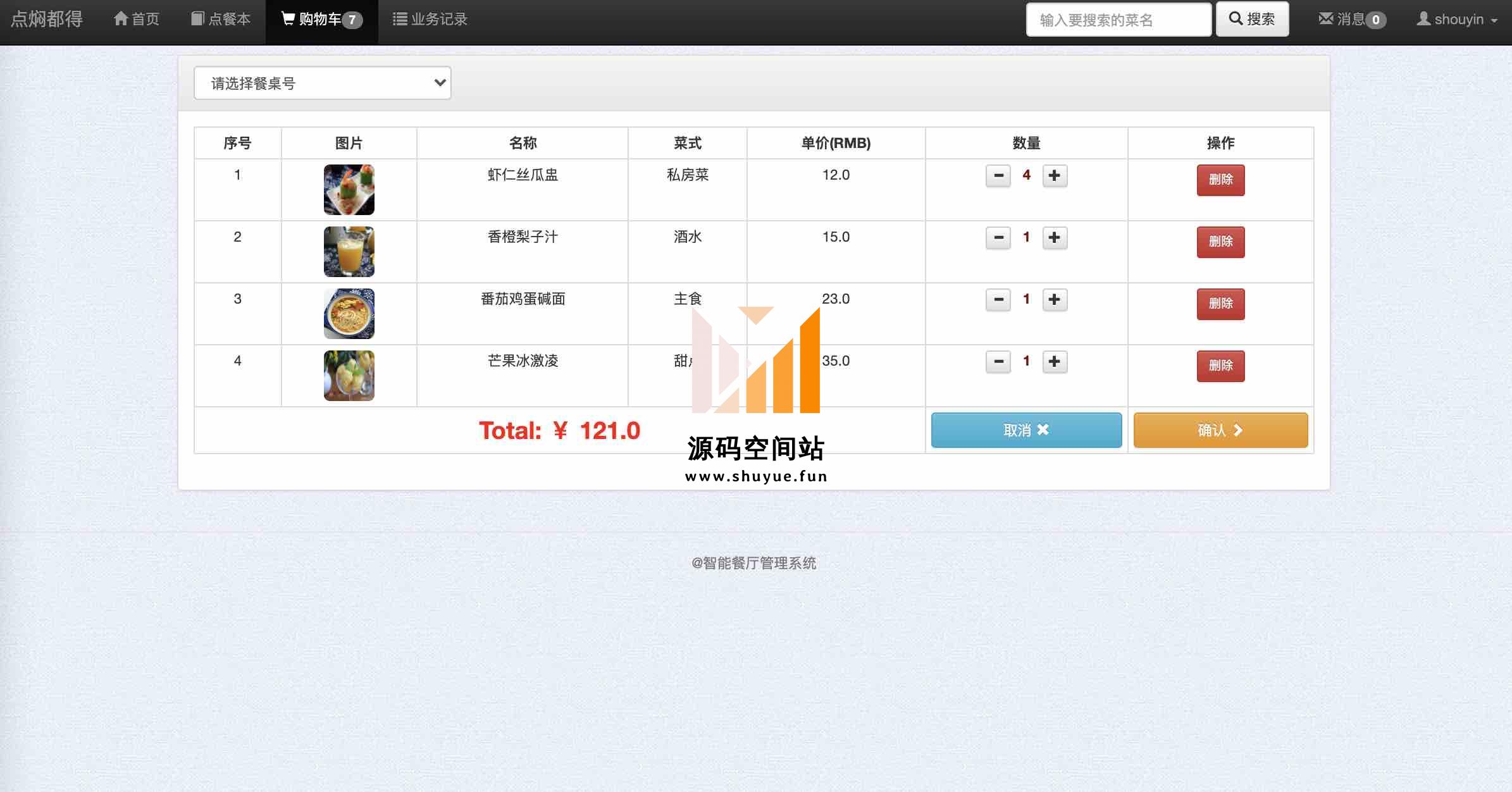The height and width of the screenshot is (792, 1512).
Task: Click the cart count badge 7
Action: (352, 20)
